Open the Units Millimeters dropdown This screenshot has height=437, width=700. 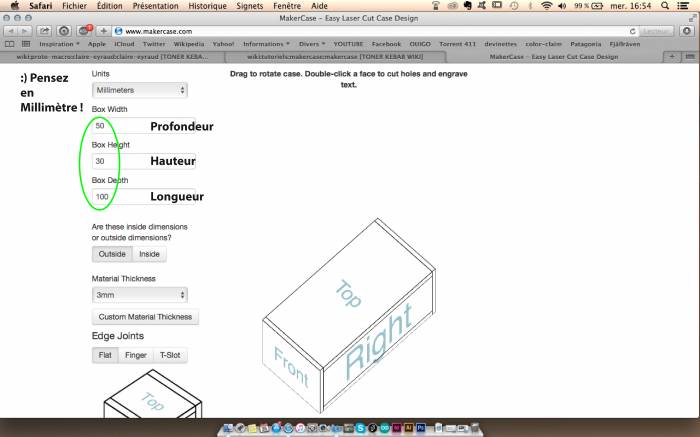139,90
